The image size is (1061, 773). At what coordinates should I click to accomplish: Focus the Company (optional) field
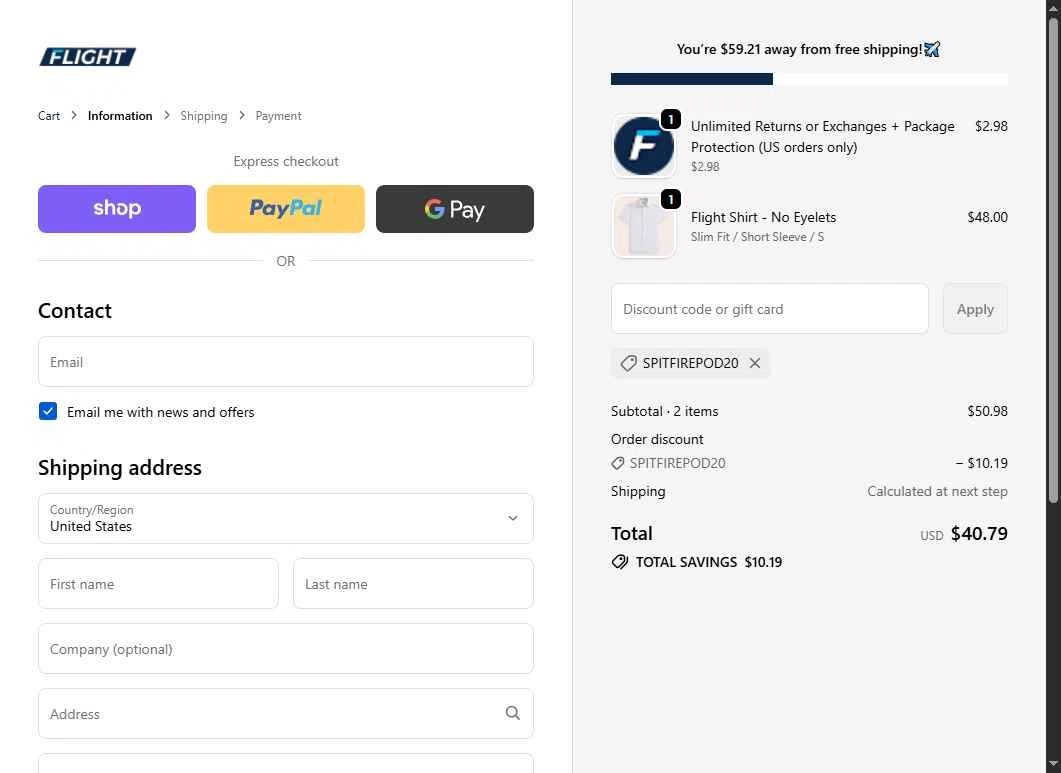click(x=286, y=648)
